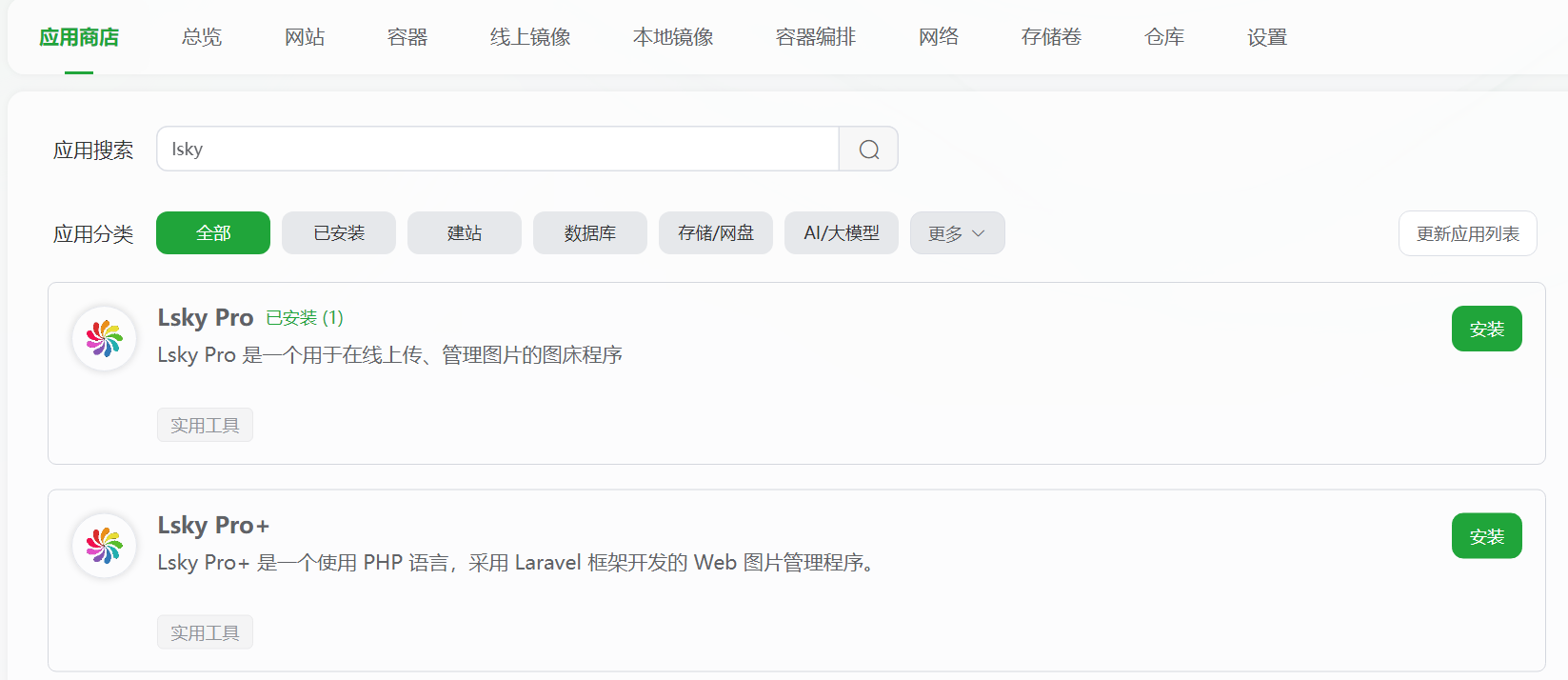Filter apps by 存储/网盘 category
The height and width of the screenshot is (680, 1568).
pyautogui.click(x=716, y=233)
